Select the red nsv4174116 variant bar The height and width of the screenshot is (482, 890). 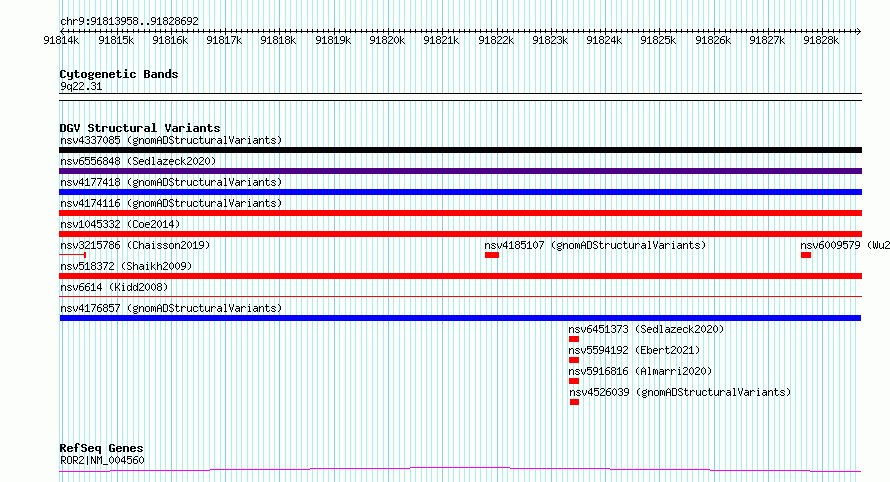460,213
